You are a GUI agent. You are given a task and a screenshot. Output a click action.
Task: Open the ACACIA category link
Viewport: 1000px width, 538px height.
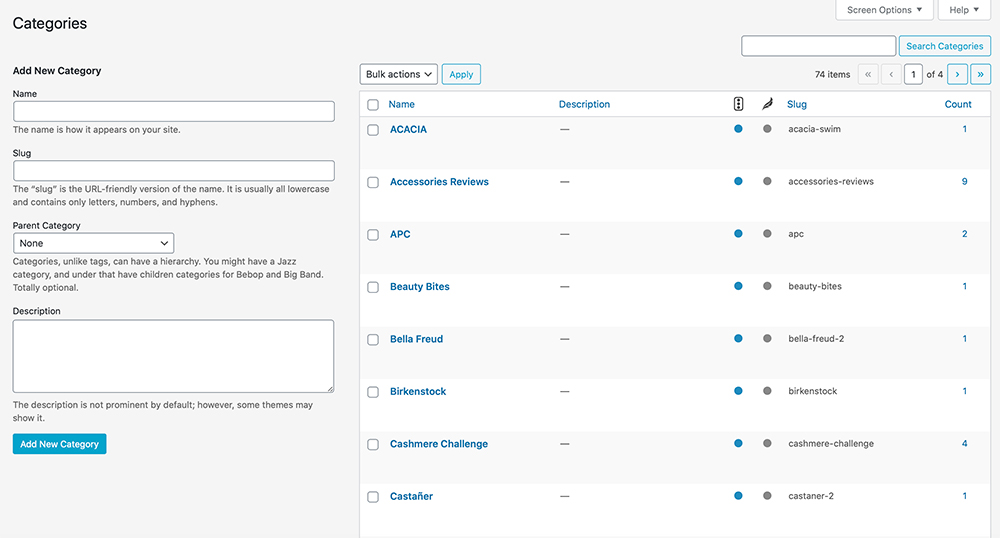(x=408, y=129)
